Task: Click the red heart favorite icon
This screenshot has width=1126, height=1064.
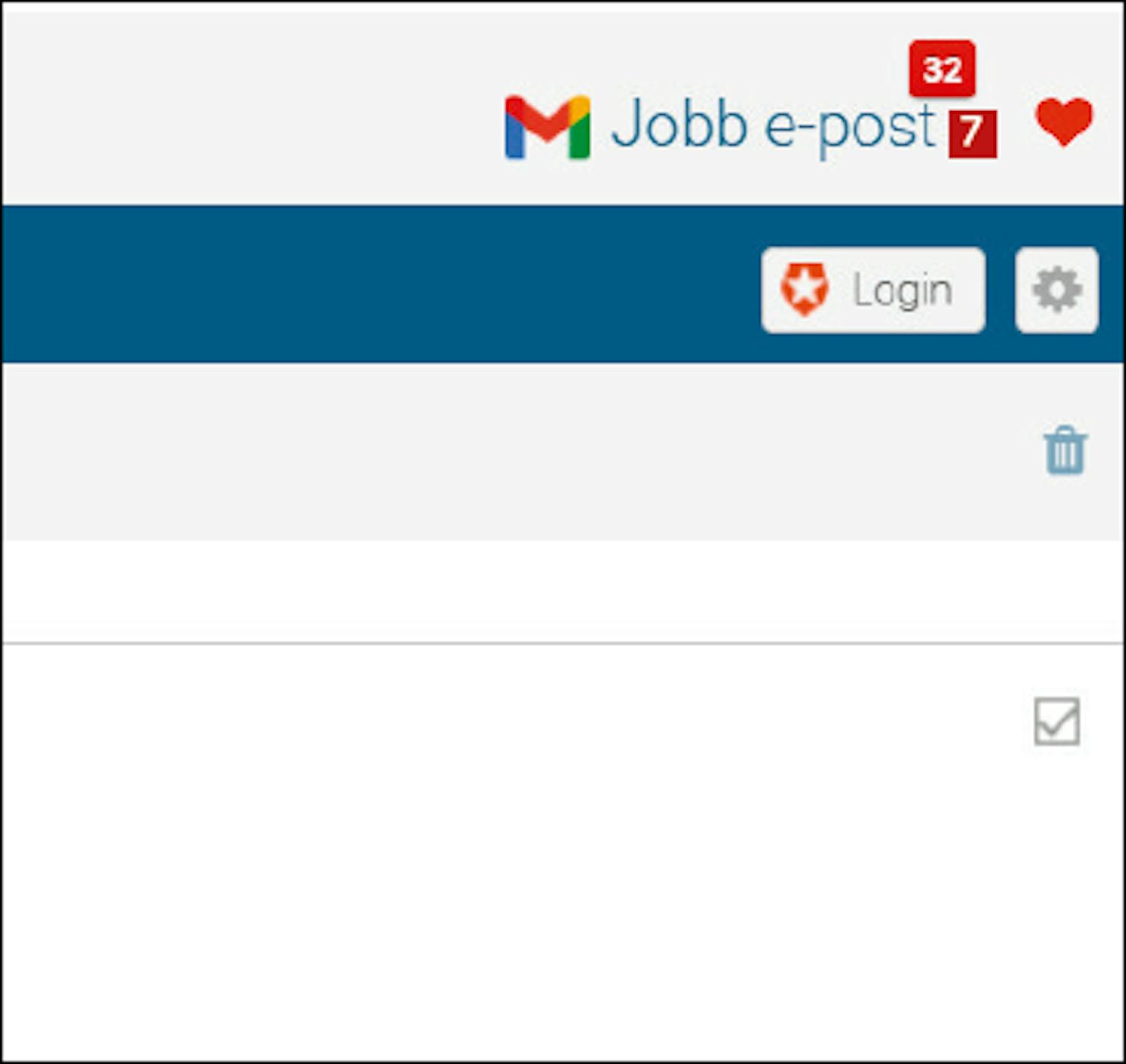Action: (1064, 122)
